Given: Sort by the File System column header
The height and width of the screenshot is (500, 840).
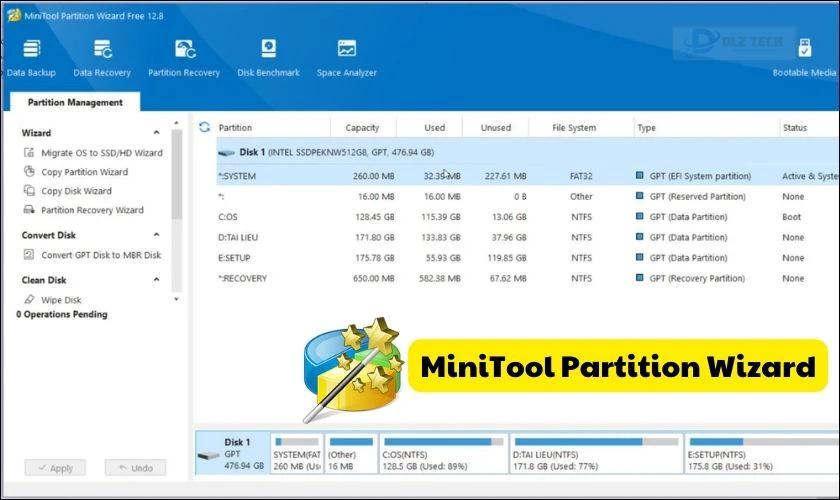Looking at the screenshot, I should point(574,128).
